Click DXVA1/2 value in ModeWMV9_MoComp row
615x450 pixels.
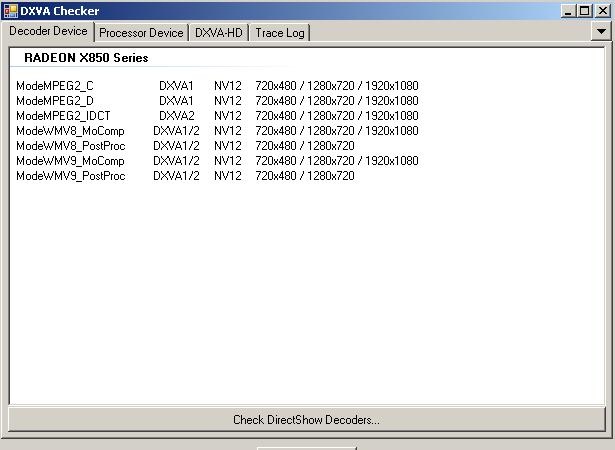click(176, 160)
